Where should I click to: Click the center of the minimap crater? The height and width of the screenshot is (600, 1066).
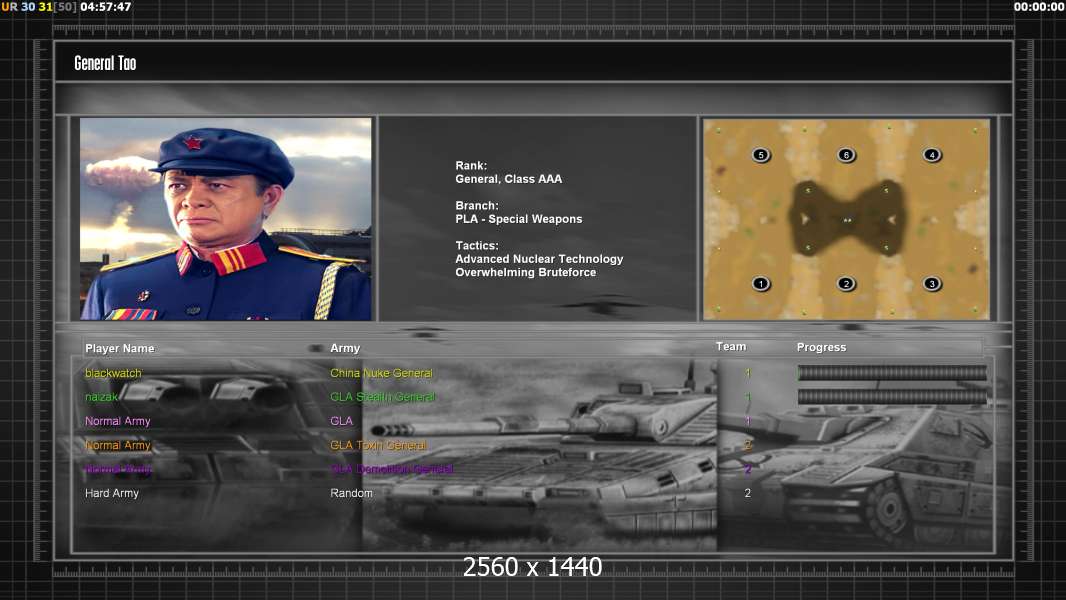[846, 219]
